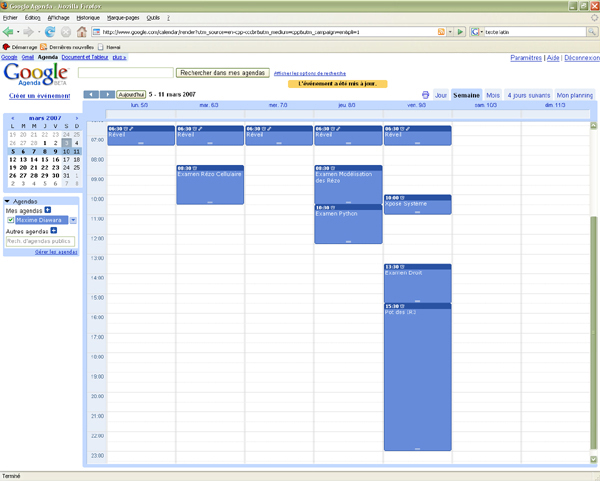Viewport: 600px width, 481px height.
Task: Toggle the Maxime Diawara calendar checkbox
Action: [x=11, y=220]
